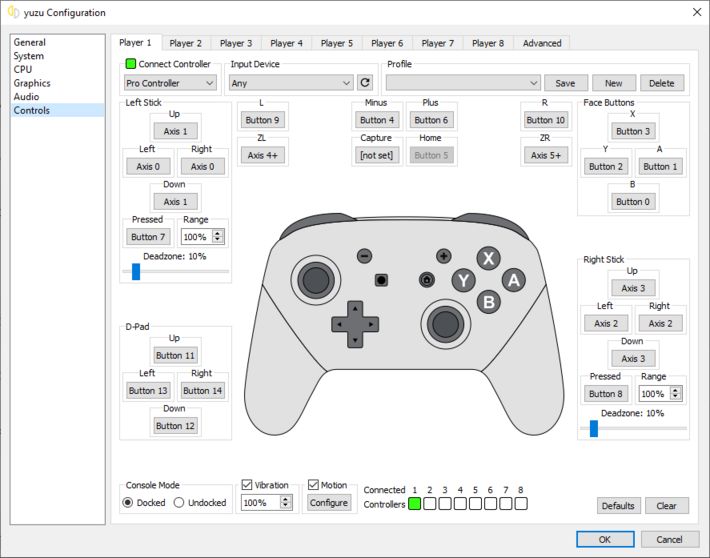This screenshot has width=710, height=558.
Task: Click the Capture [not set] button
Action: pyautogui.click(x=377, y=155)
